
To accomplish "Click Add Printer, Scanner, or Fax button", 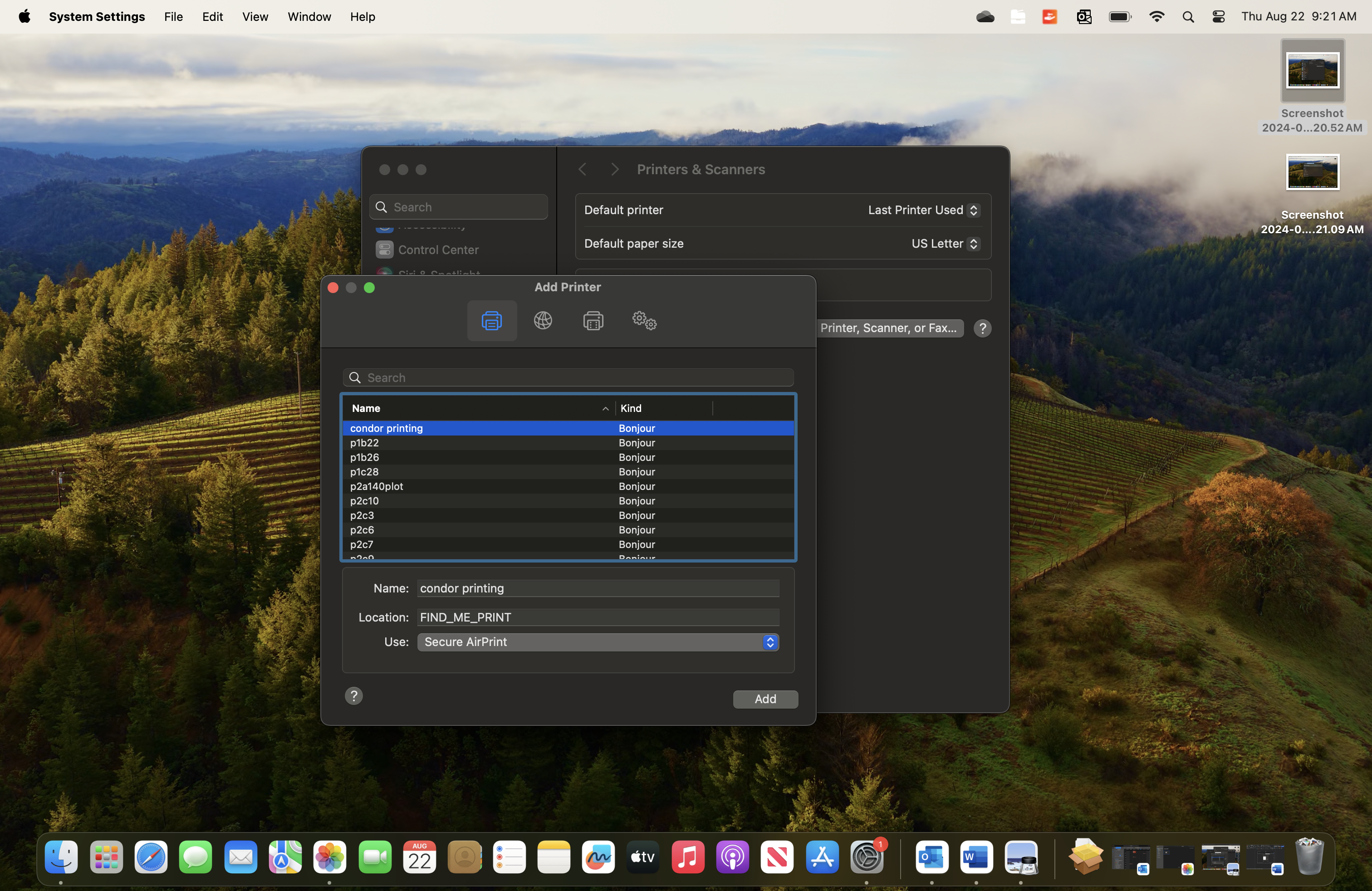I will 890,328.
